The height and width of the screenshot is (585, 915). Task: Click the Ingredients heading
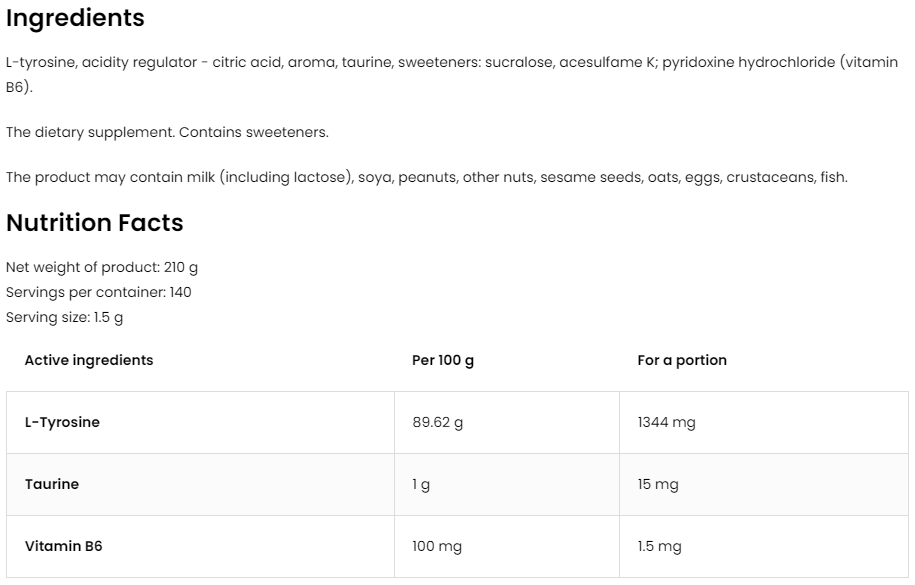pos(75,18)
